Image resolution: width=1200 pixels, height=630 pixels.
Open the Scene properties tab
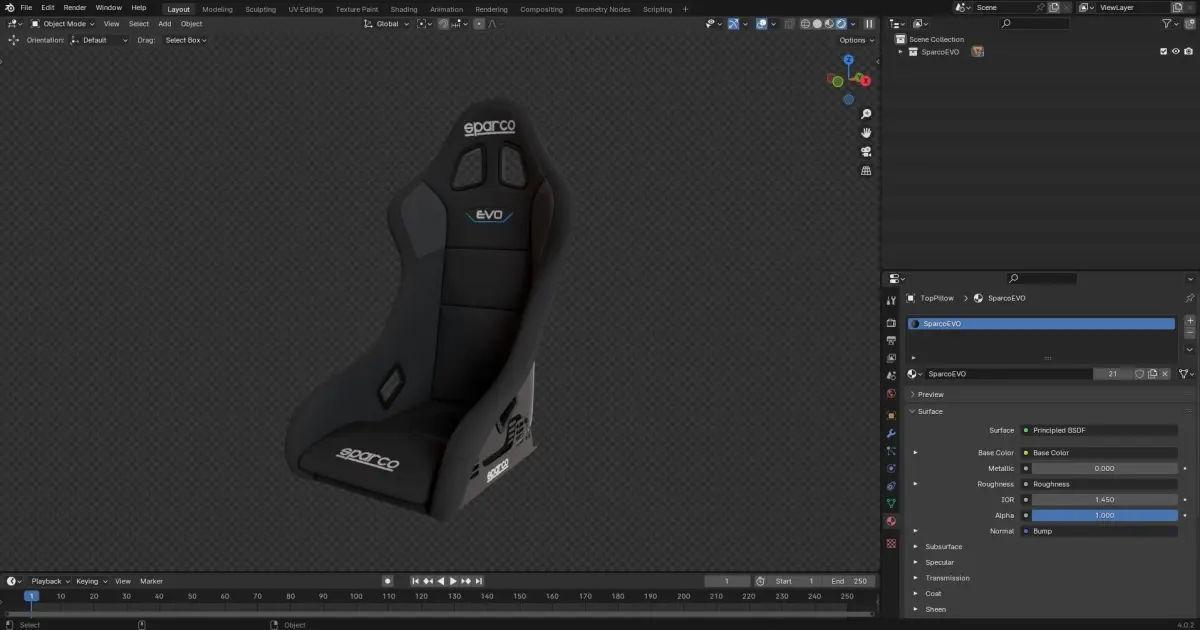(891, 376)
